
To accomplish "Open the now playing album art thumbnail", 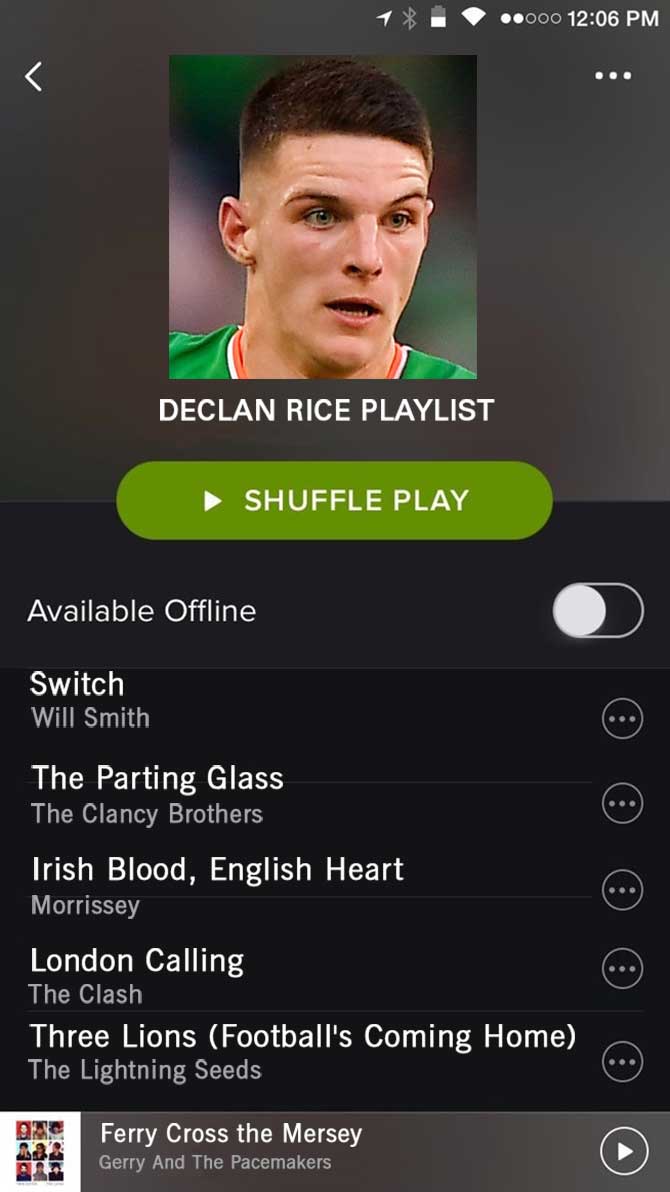I will [40, 1152].
